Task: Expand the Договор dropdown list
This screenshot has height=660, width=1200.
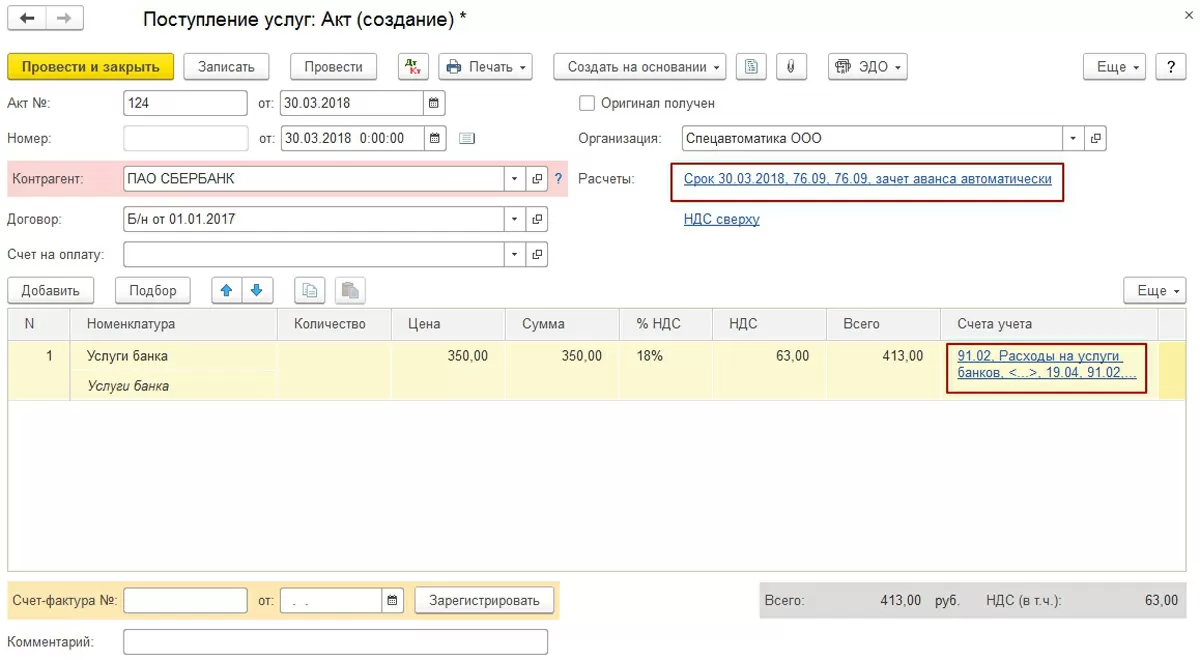Action: pos(515,219)
